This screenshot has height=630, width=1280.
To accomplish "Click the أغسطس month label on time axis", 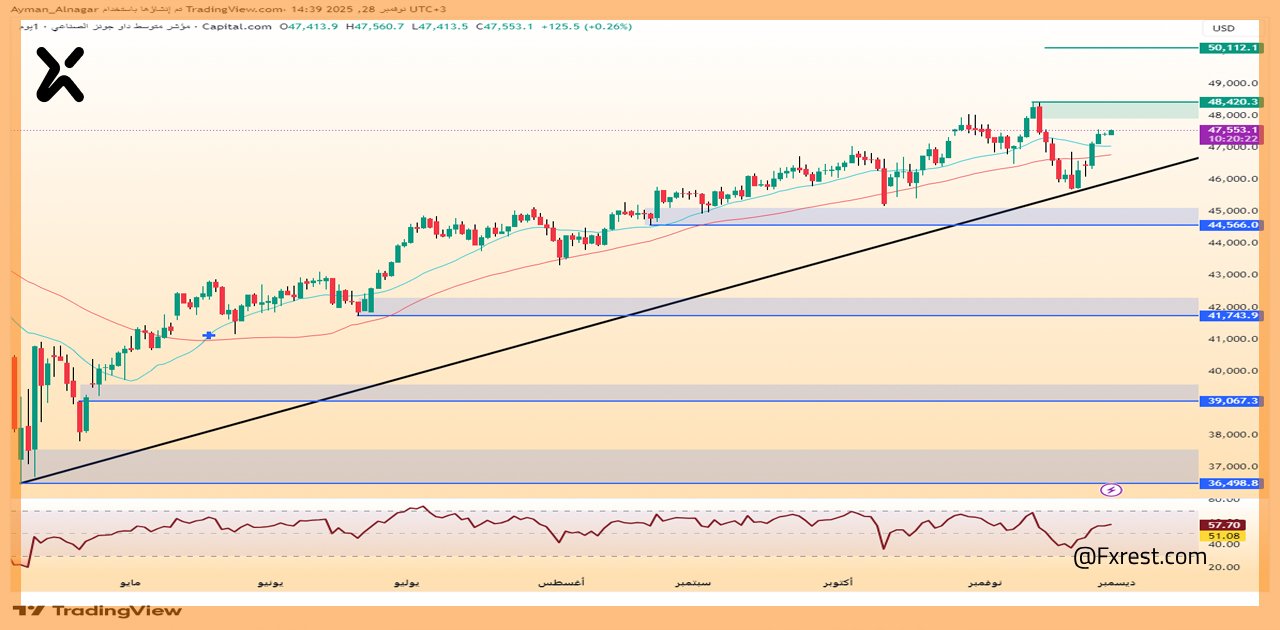I will pyautogui.click(x=562, y=582).
